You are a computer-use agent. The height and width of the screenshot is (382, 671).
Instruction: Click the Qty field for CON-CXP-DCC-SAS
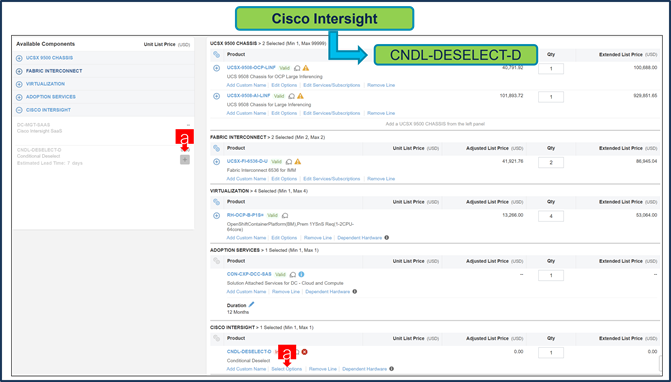(x=551, y=275)
